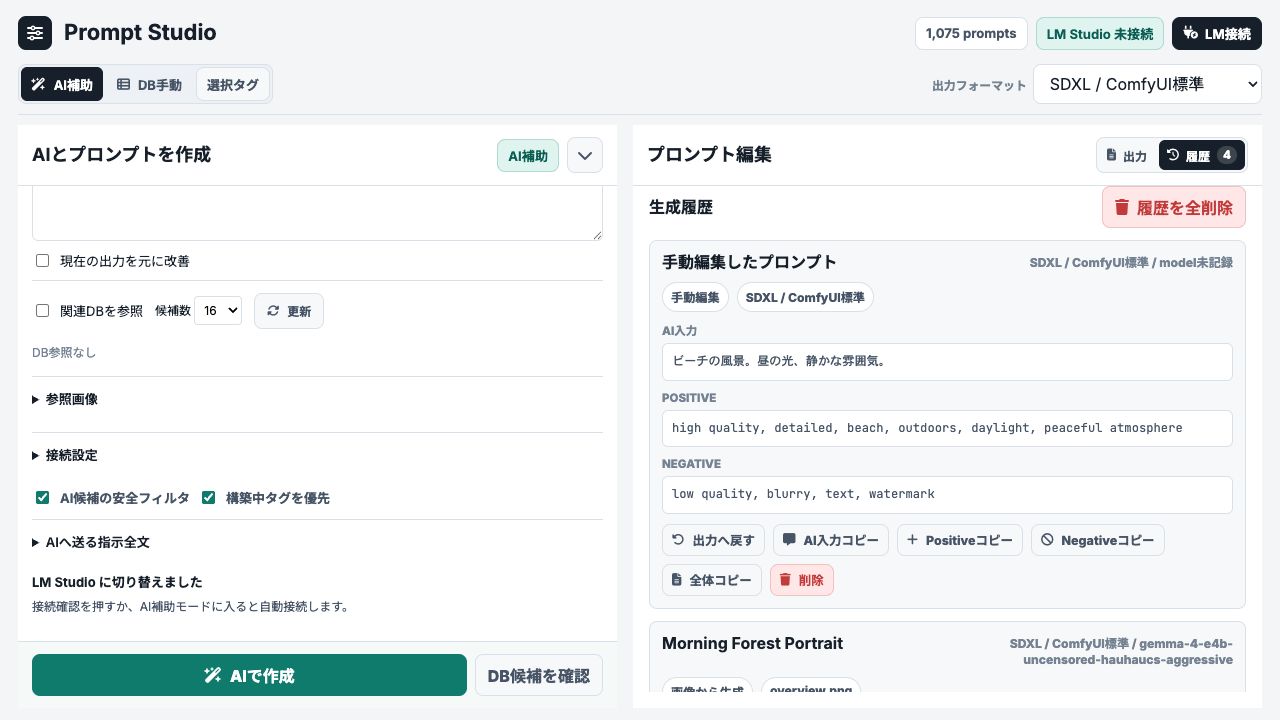This screenshot has height=720, width=1280.
Task: Click the 手動編集 tag chip
Action: (695, 298)
